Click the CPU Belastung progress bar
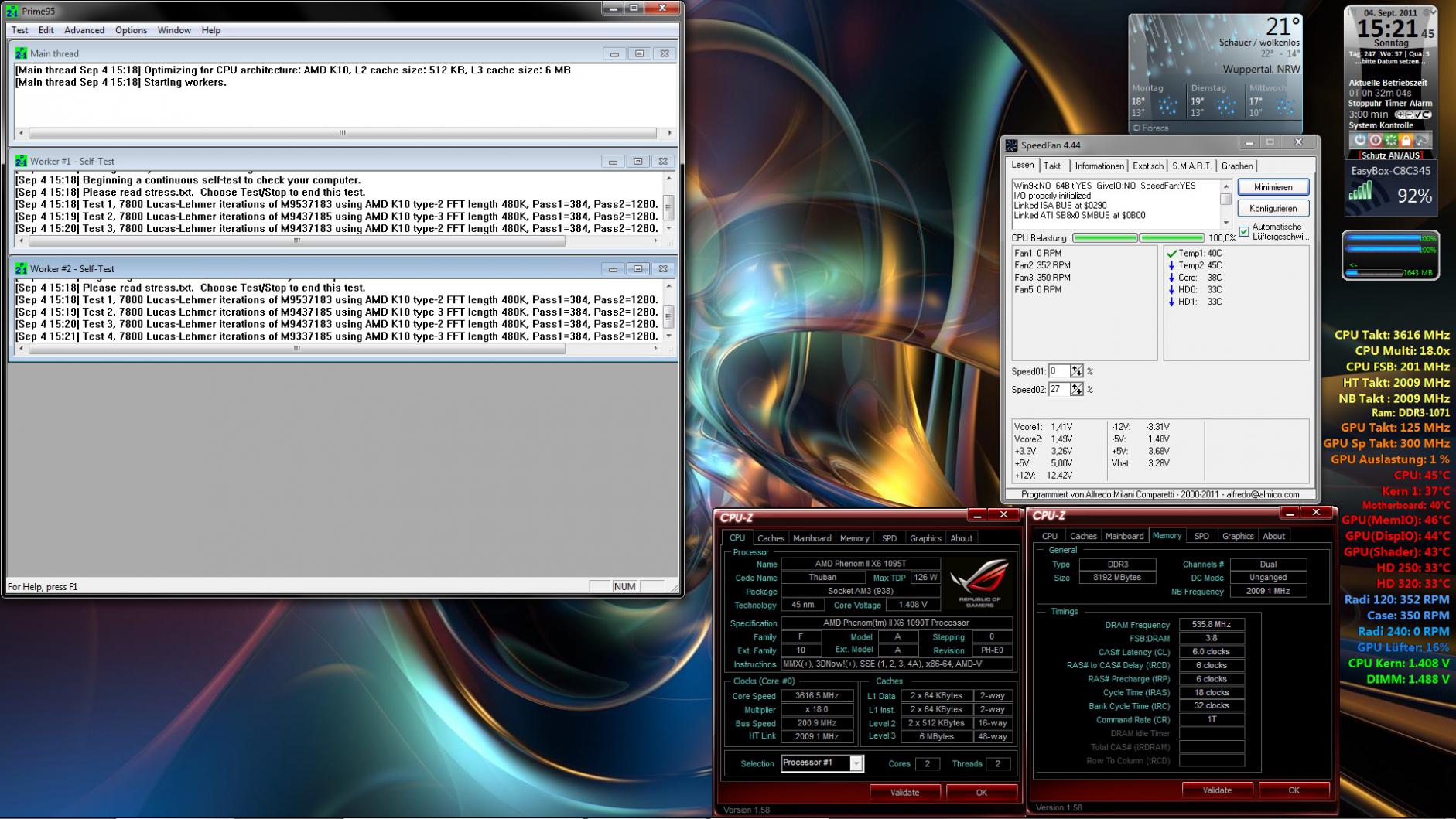 [x=1138, y=238]
